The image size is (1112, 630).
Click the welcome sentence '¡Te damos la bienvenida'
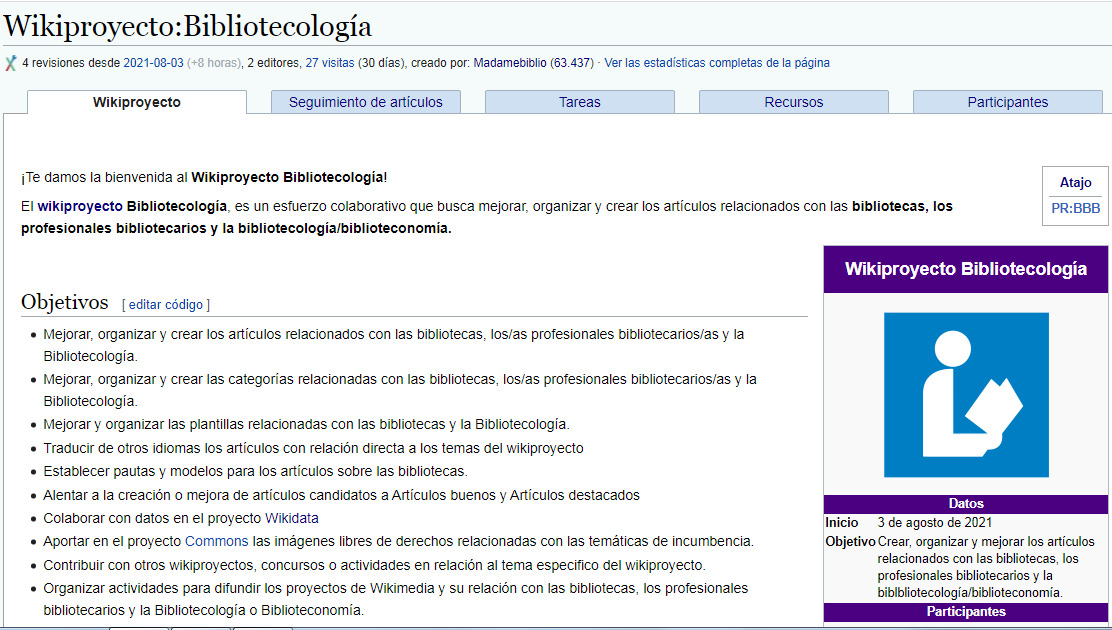(204, 177)
